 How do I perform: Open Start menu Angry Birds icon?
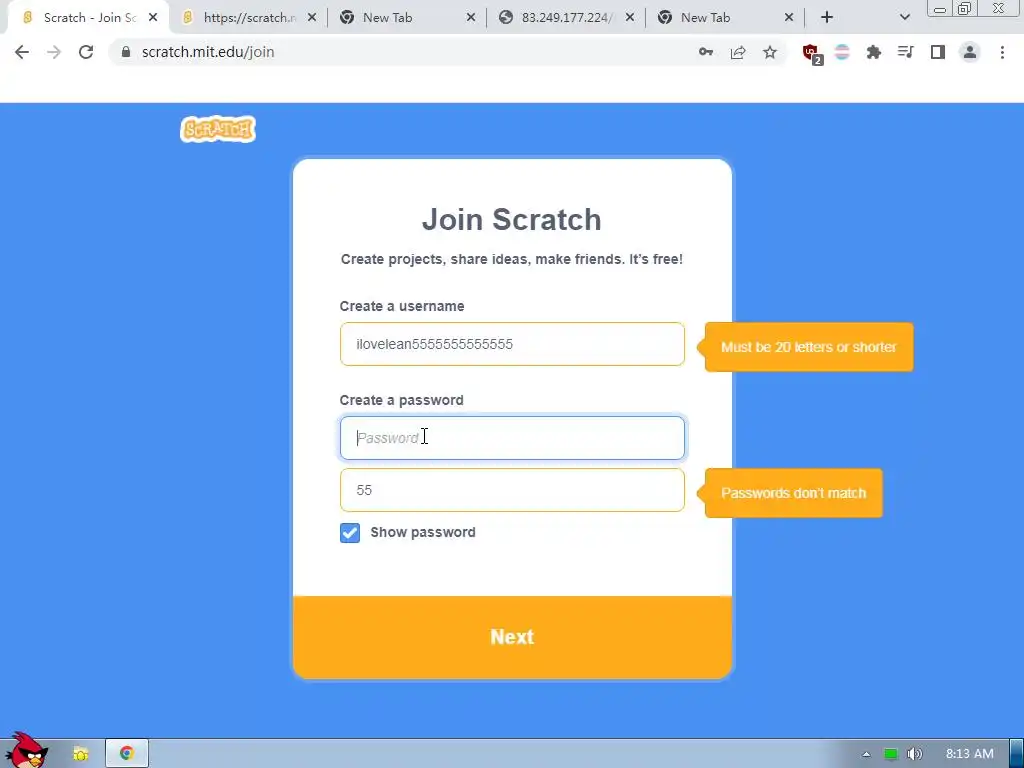[26, 750]
